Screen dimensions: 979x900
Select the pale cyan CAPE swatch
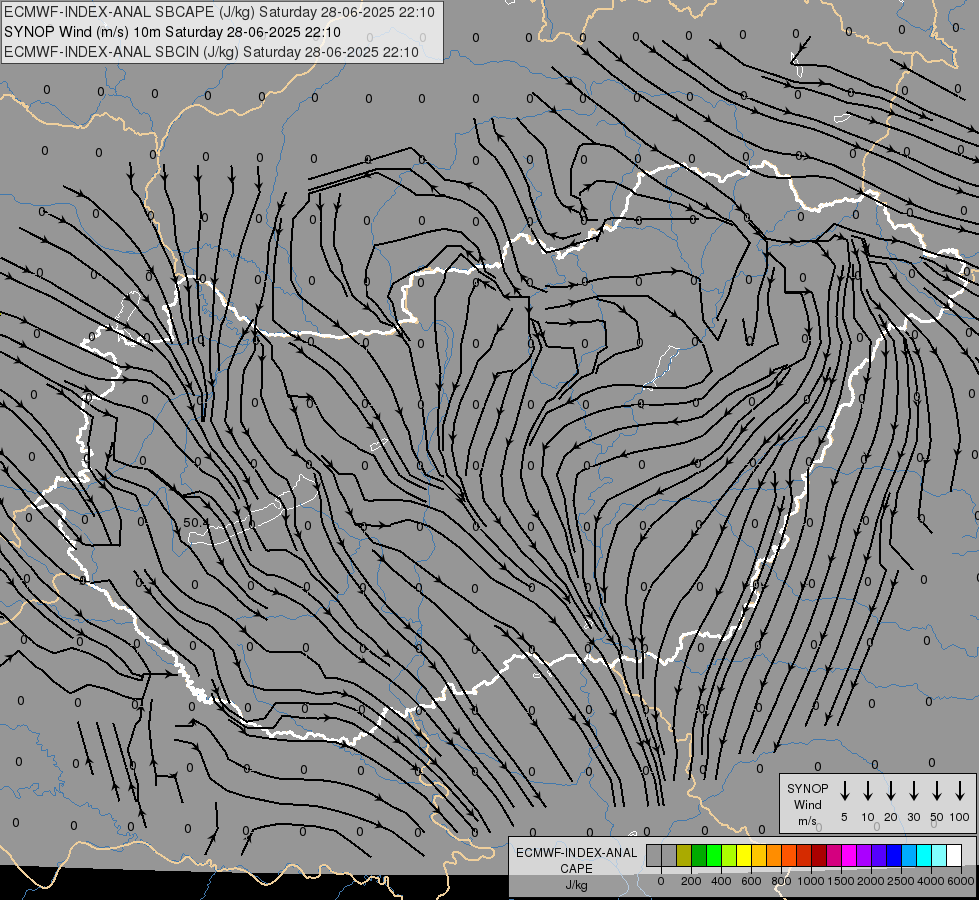pyautogui.click(x=939, y=855)
